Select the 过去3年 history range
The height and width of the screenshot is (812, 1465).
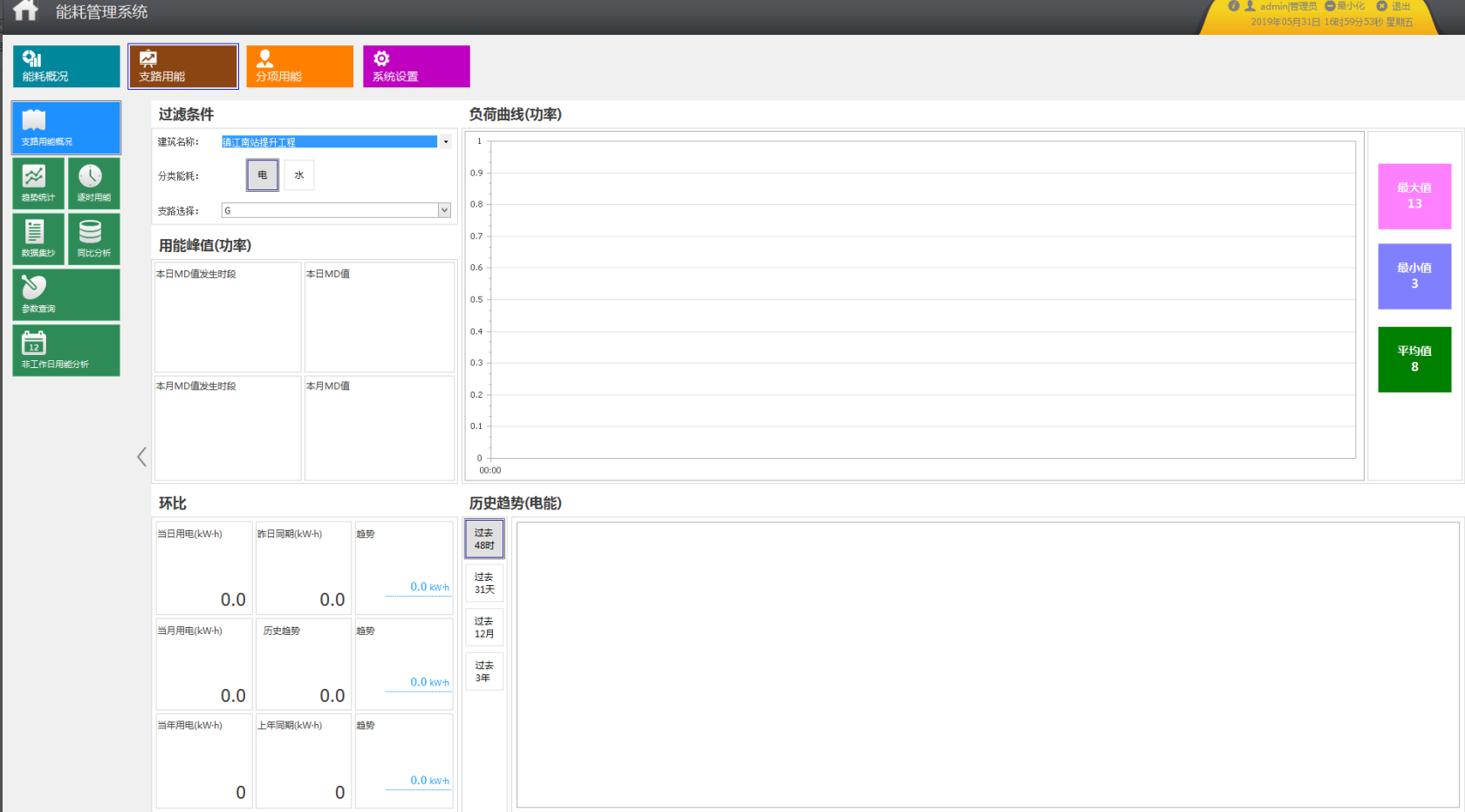484,672
